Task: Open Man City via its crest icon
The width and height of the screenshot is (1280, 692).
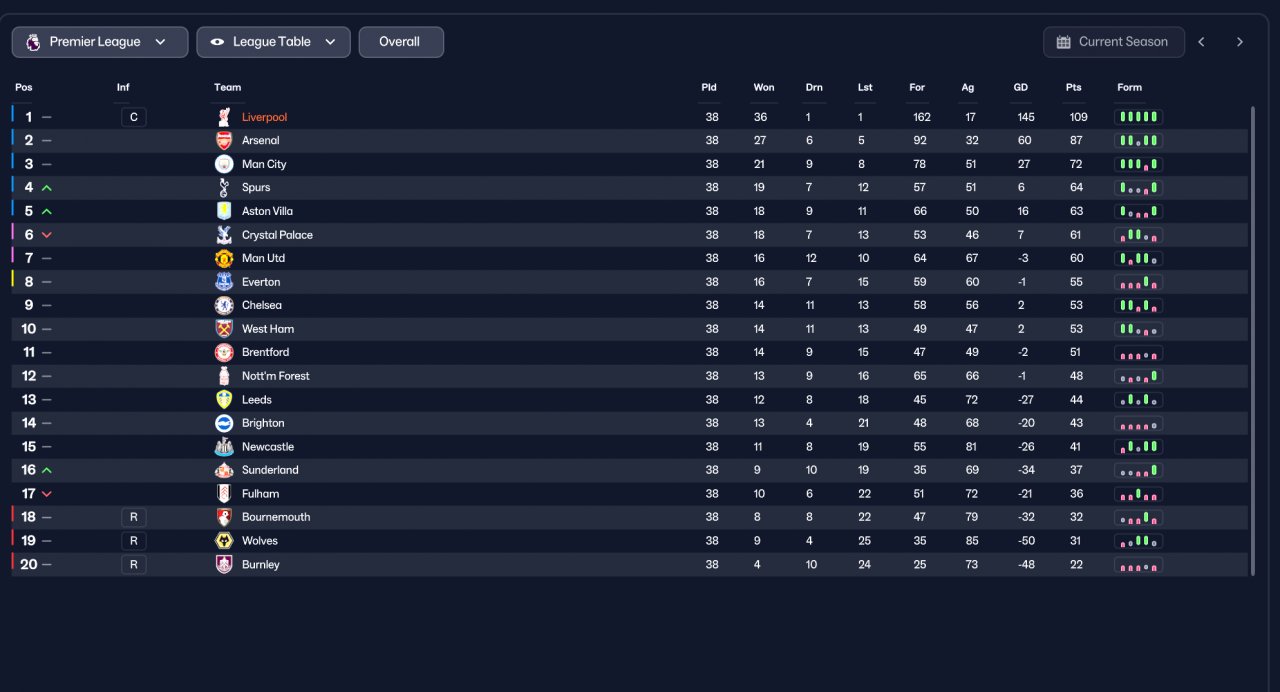Action: (x=224, y=164)
